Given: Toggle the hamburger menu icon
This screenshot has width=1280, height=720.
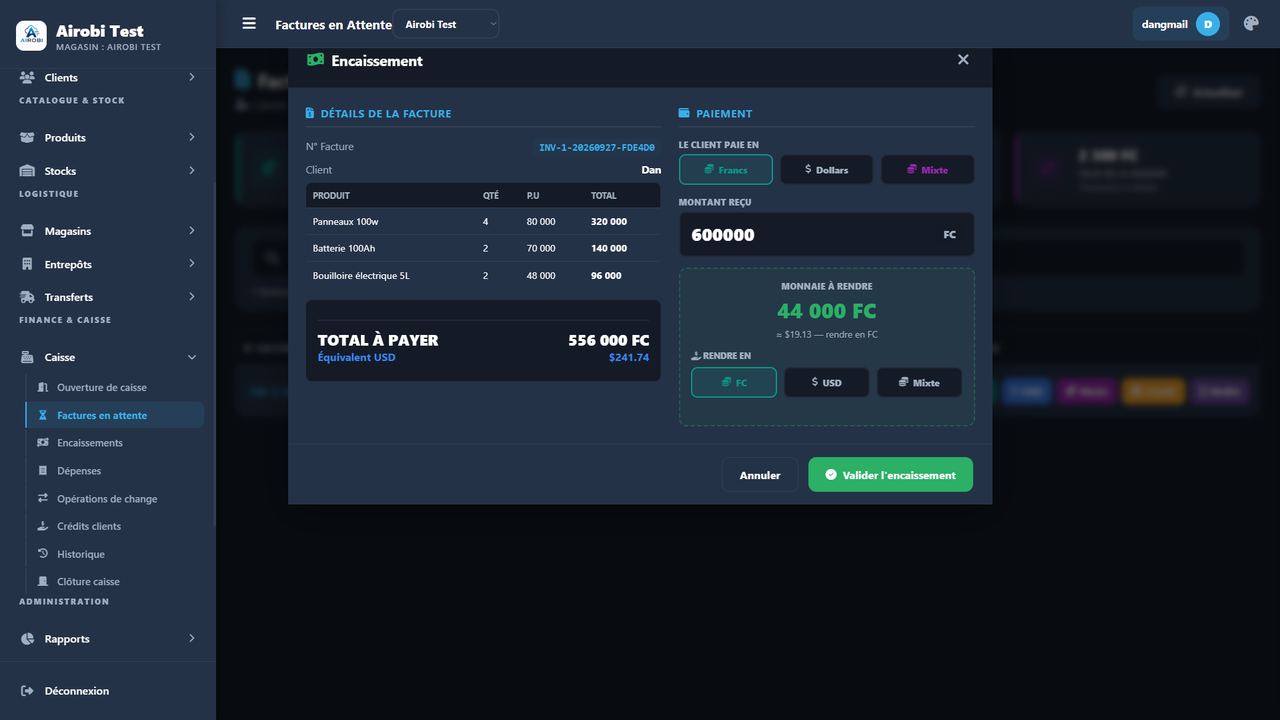Looking at the screenshot, I should tap(249, 24).
